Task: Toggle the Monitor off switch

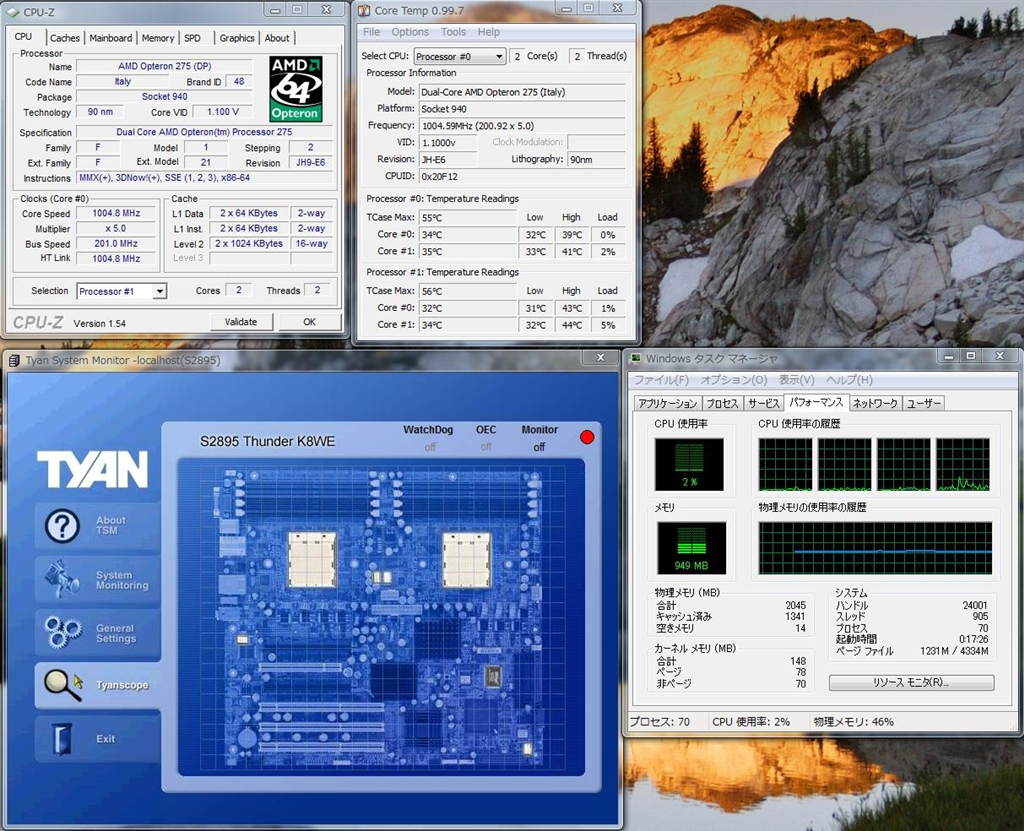Action: tap(539, 447)
